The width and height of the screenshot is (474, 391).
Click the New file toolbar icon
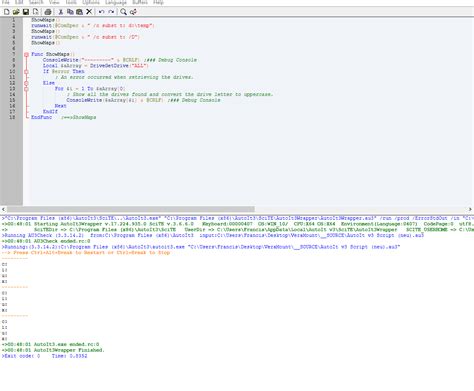click(6, 12)
